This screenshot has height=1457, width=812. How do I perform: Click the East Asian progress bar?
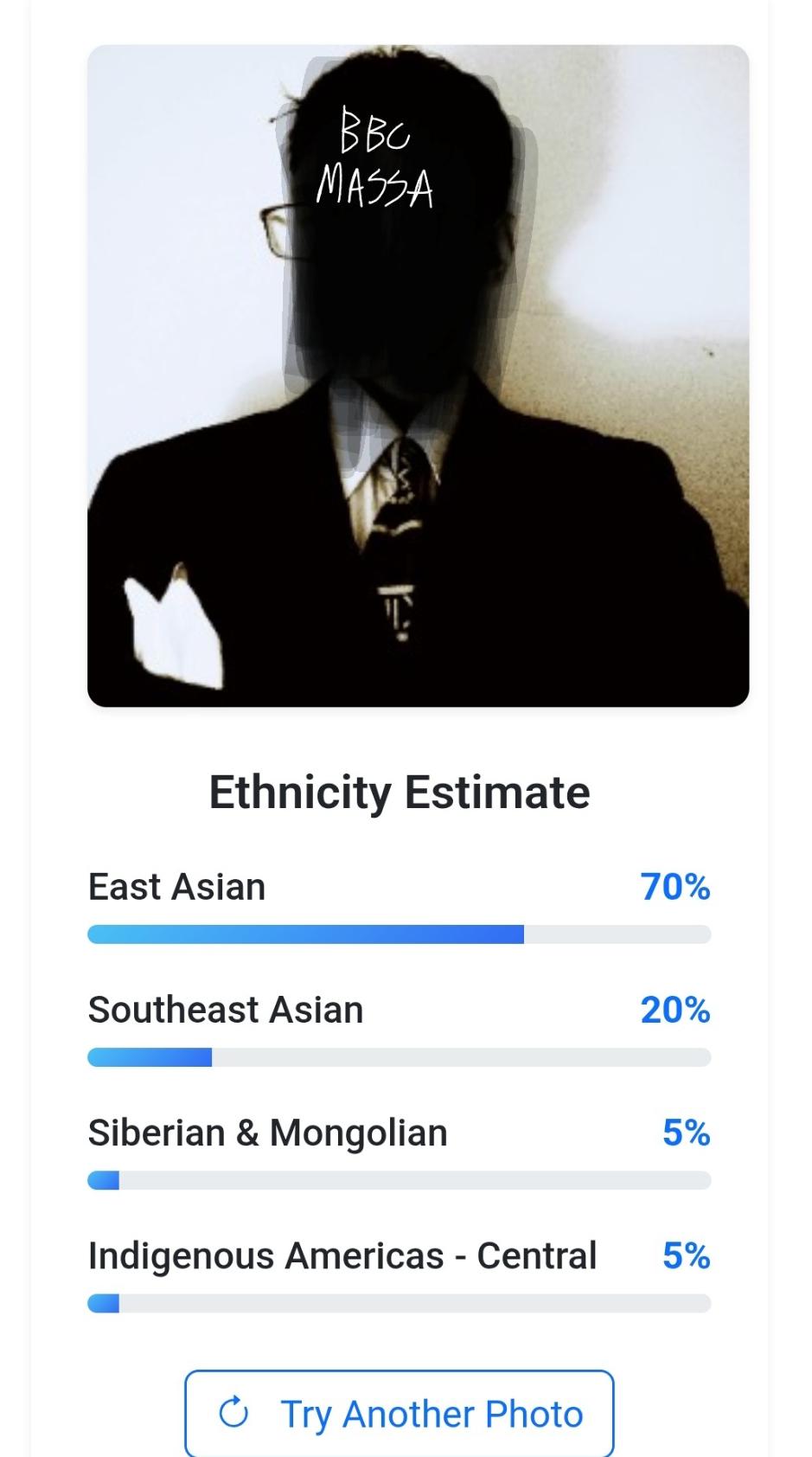coord(399,934)
